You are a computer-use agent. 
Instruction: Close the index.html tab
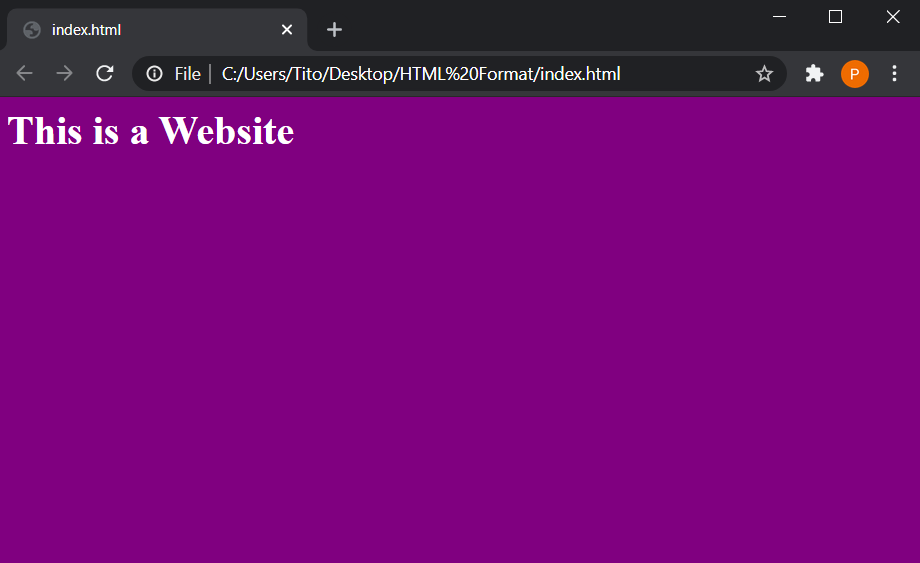pyautogui.click(x=287, y=29)
